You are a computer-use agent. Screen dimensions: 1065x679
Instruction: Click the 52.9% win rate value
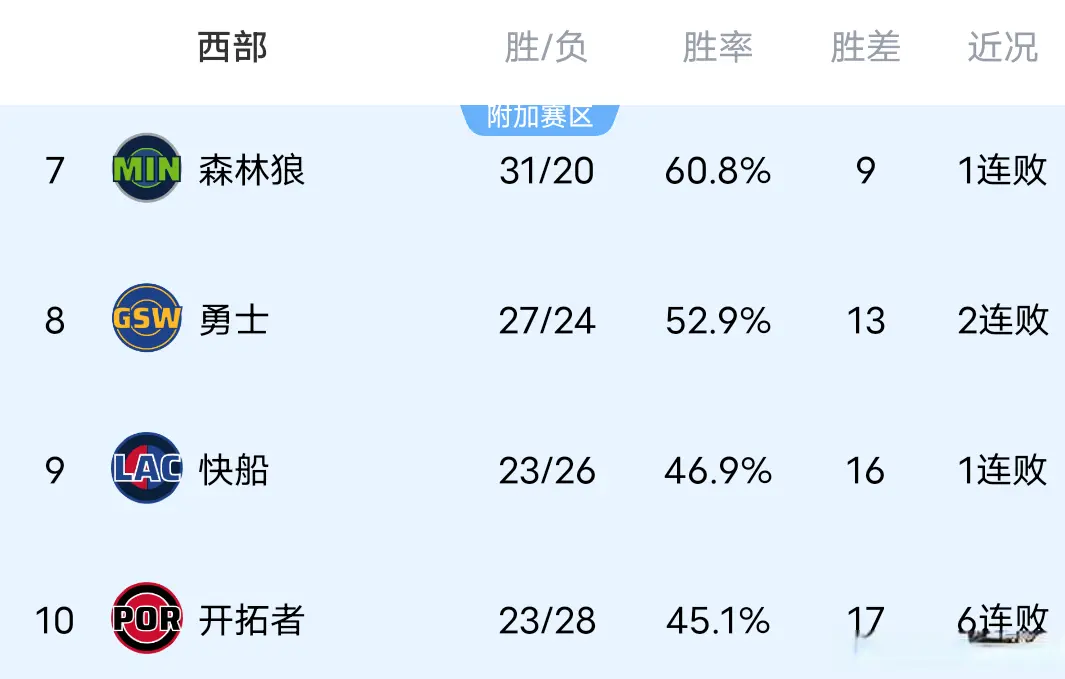tap(717, 321)
